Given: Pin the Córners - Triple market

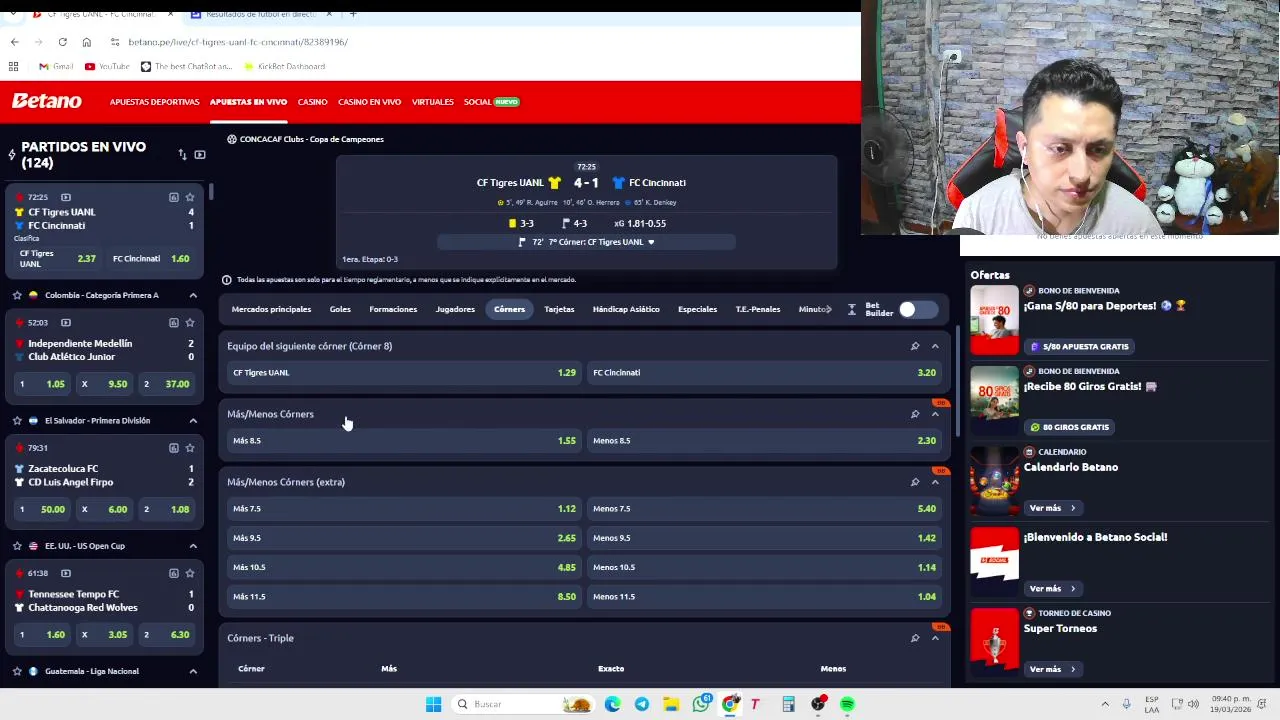Looking at the screenshot, I should pos(914,638).
